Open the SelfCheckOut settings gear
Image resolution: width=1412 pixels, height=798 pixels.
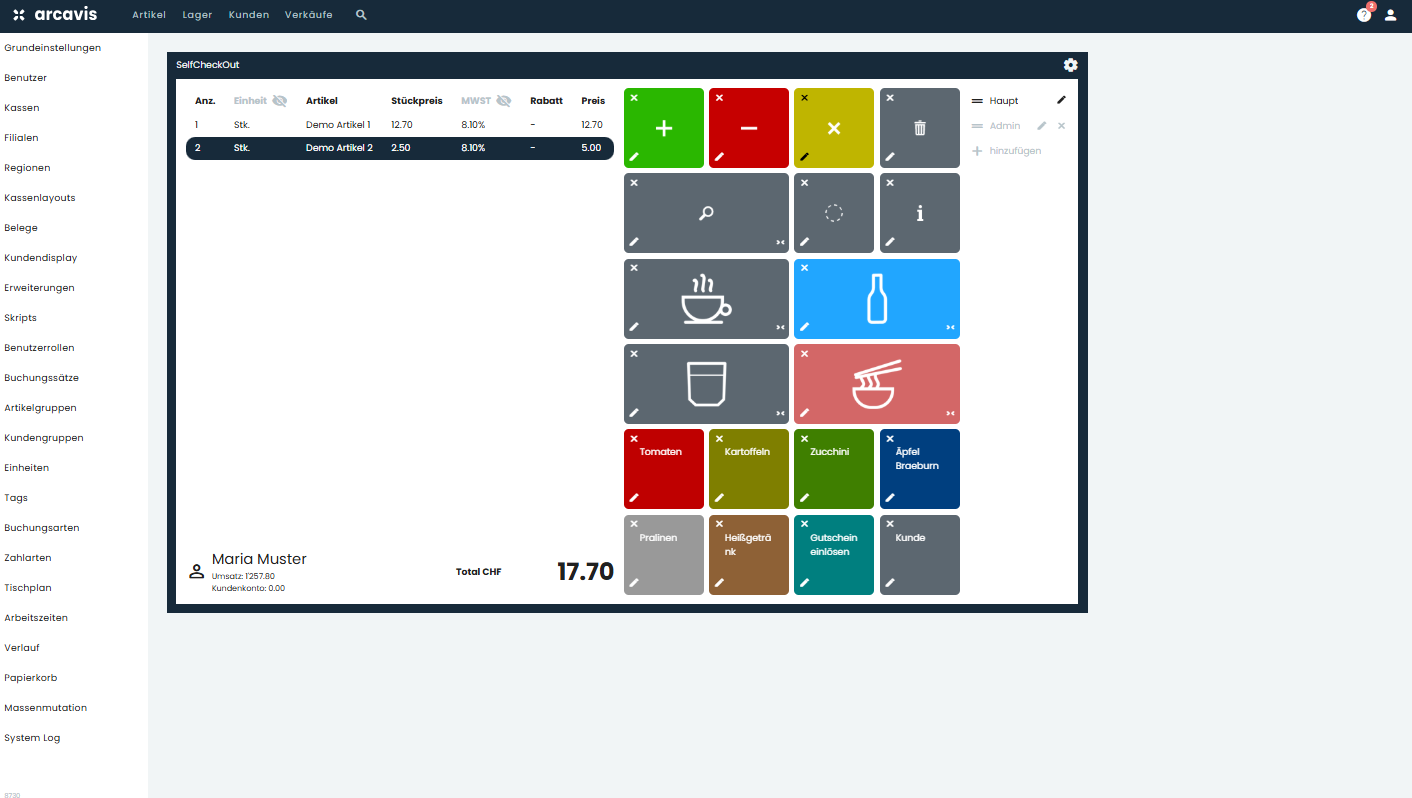(1070, 64)
